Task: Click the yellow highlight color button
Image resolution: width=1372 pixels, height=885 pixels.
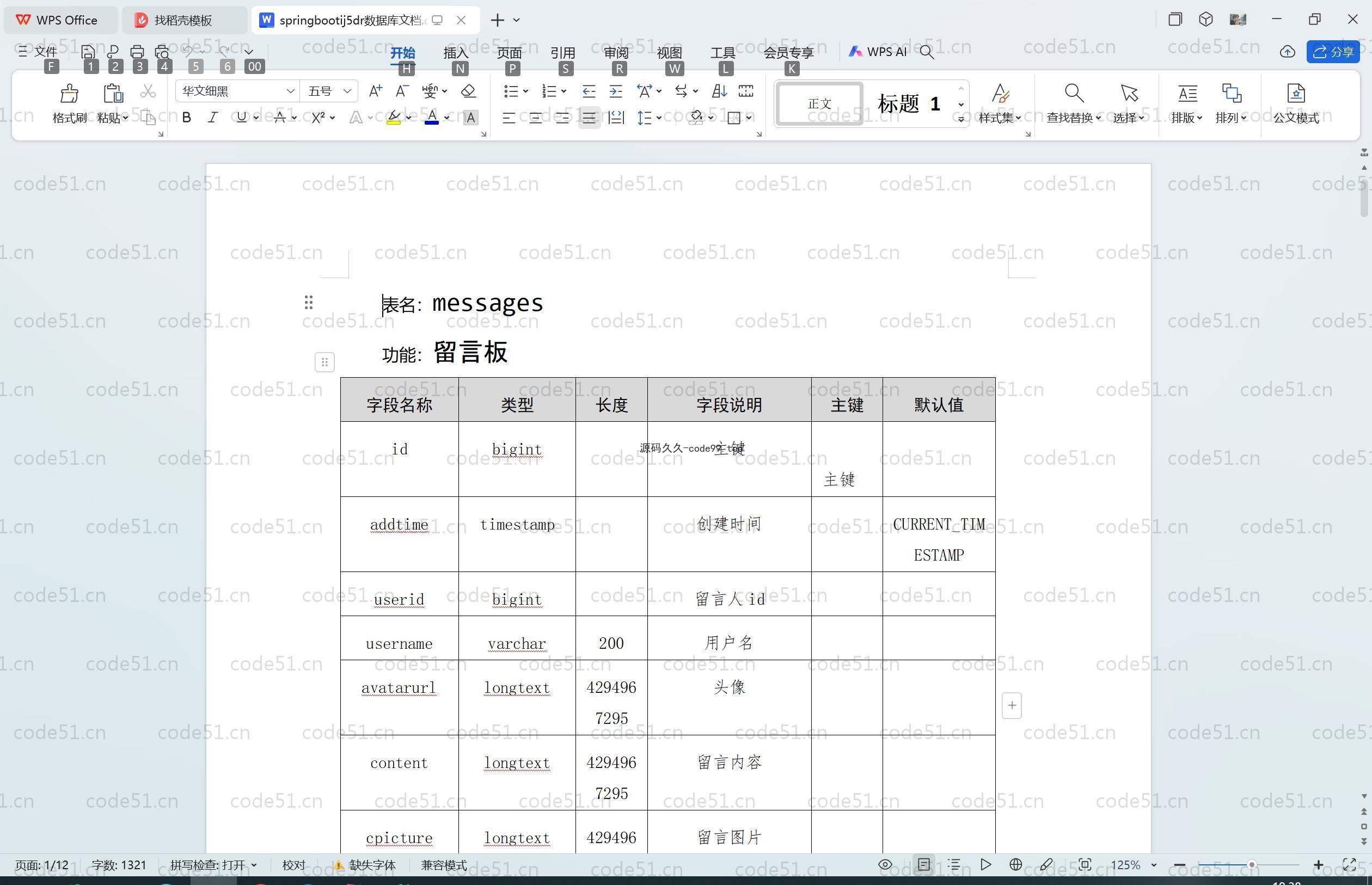Action: point(394,118)
